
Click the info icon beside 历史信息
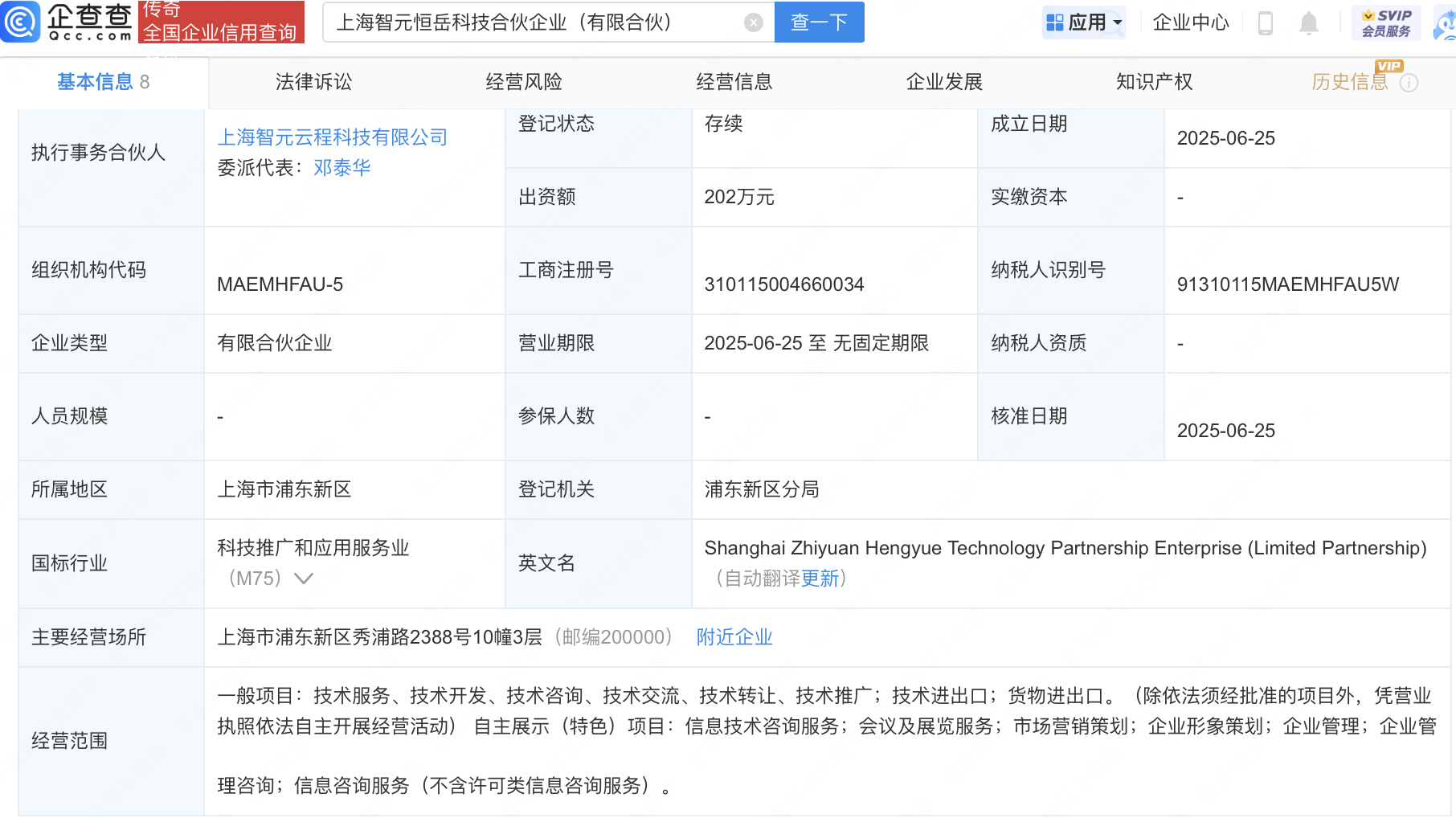(1409, 83)
